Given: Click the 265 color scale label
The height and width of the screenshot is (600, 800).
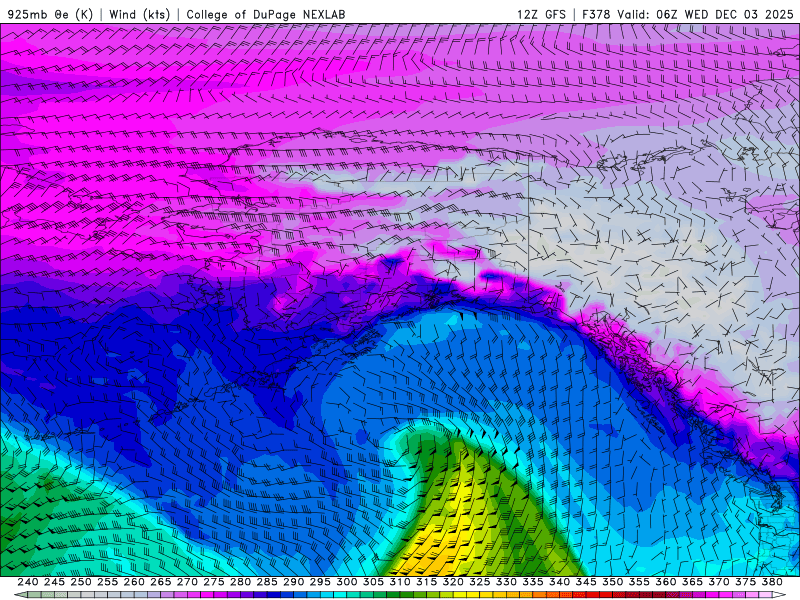Looking at the screenshot, I should (160, 582).
